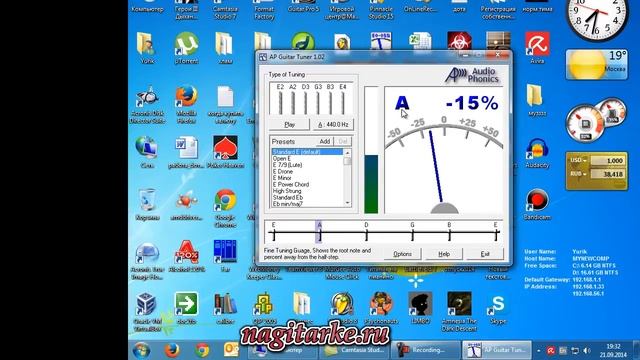Open the Avira antivirus desktop shortcut
640x360 pixels.
point(537,44)
